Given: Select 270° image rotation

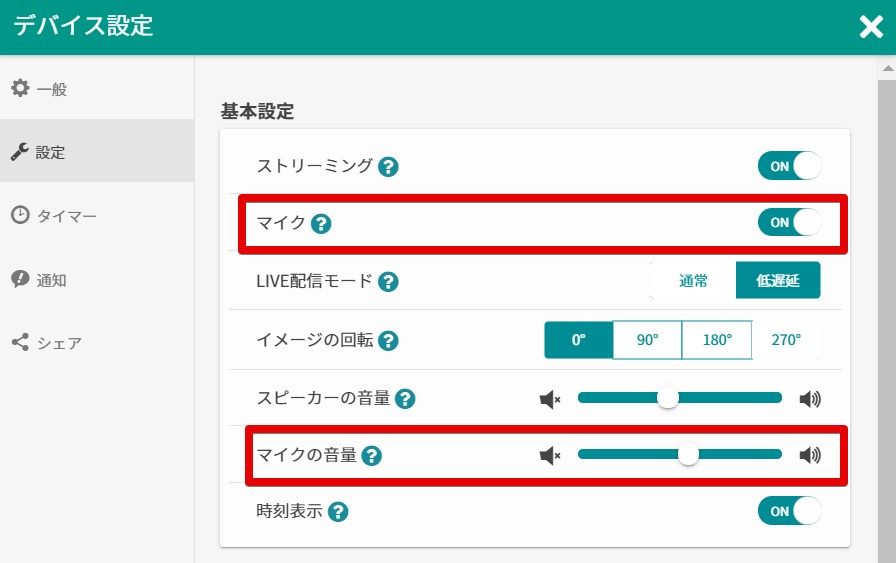Looking at the screenshot, I should click(x=786, y=340).
